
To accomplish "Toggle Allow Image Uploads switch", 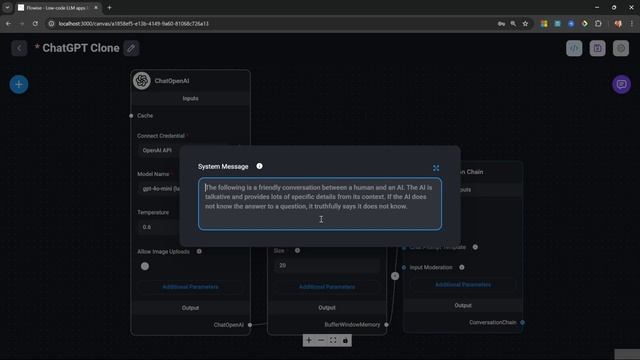I will pyautogui.click(x=145, y=266).
